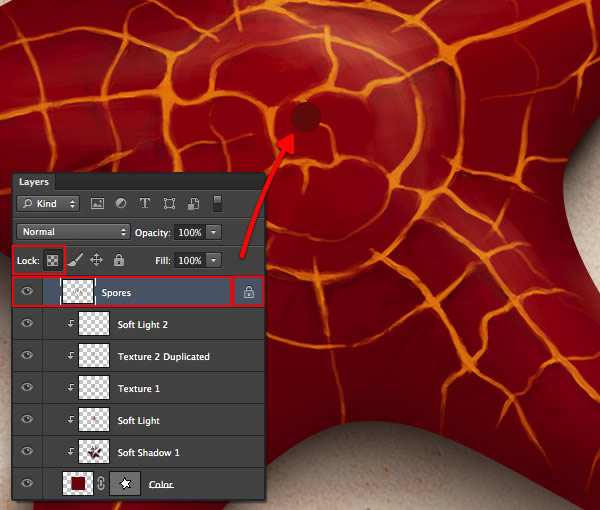Screen dimensions: 600x510
Task: Click the lock all padlock icon
Action: 119,260
